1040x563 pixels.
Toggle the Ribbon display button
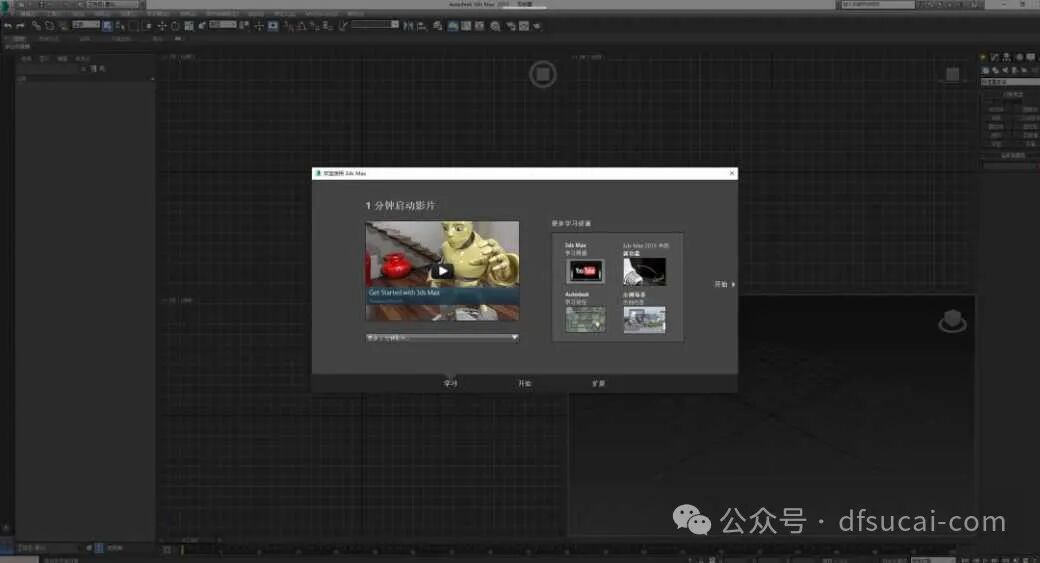coord(453,26)
